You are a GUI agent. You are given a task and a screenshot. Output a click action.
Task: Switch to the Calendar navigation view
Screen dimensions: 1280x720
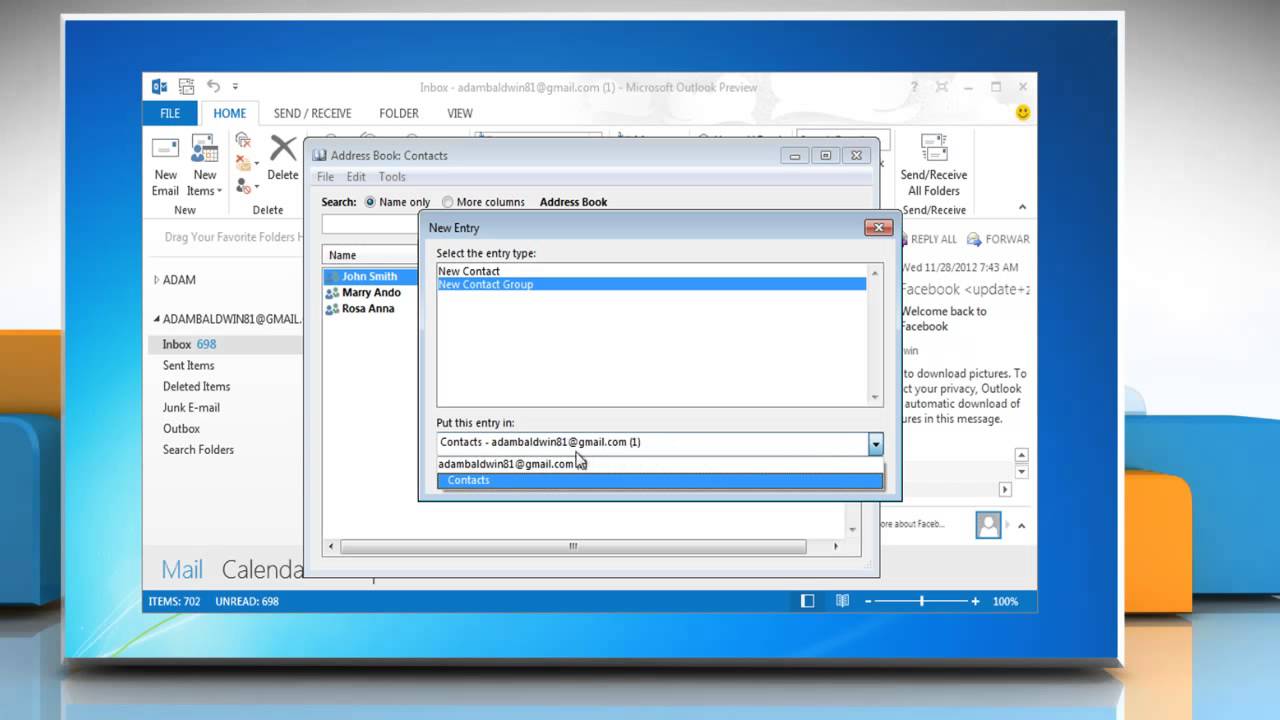click(262, 569)
